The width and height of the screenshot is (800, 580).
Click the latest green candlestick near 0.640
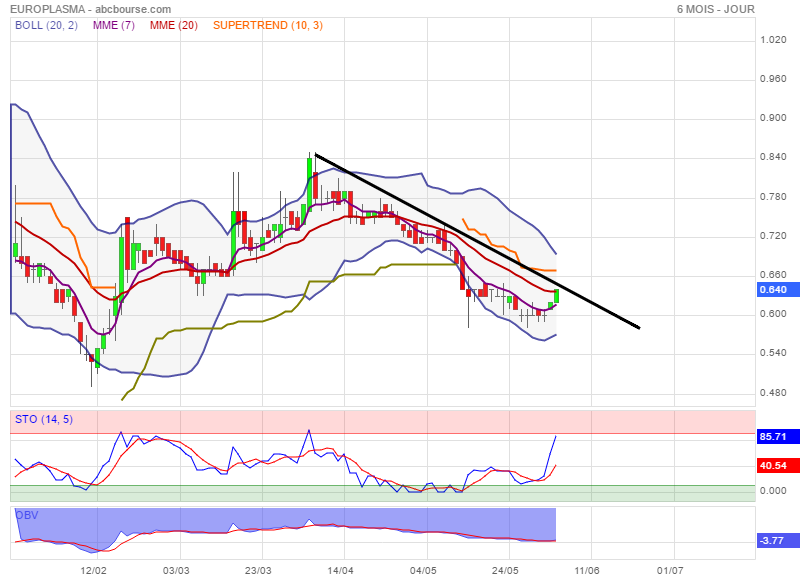556,296
